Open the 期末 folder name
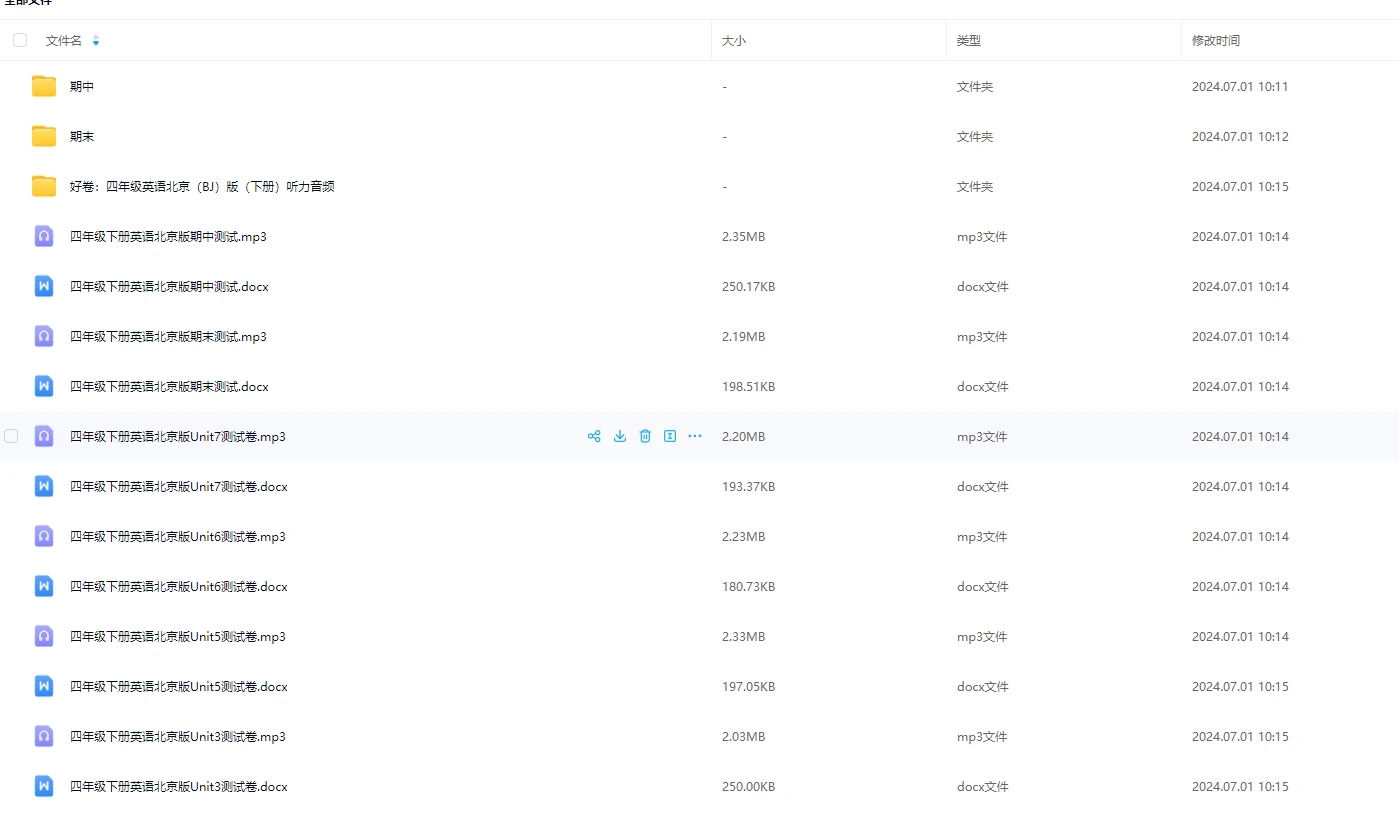This screenshot has width=1399, height=817. pyautogui.click(x=82, y=137)
